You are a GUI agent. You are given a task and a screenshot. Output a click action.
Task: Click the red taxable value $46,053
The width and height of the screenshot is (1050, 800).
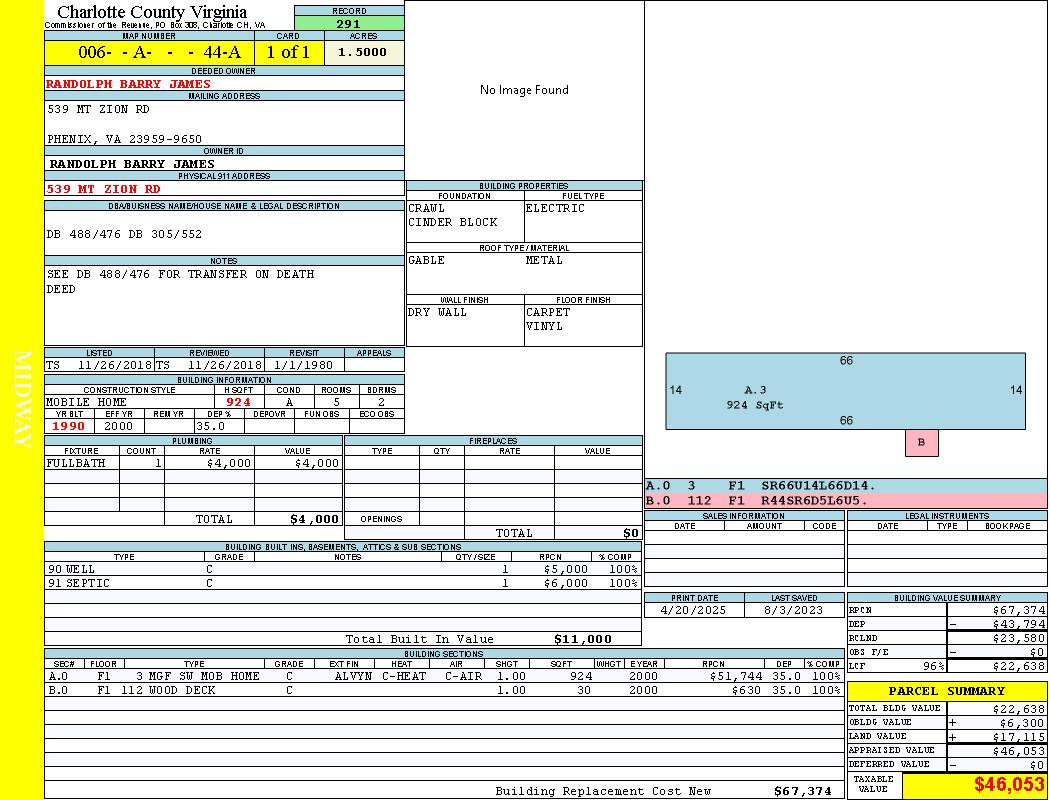[1008, 785]
